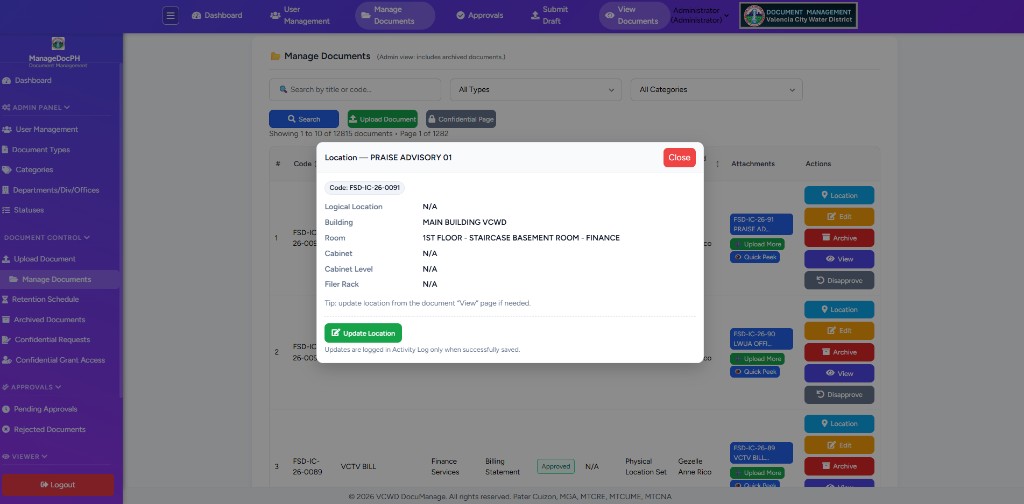The width and height of the screenshot is (1024, 504).
Task: Click Upload More for row 1
Action: pos(758,244)
